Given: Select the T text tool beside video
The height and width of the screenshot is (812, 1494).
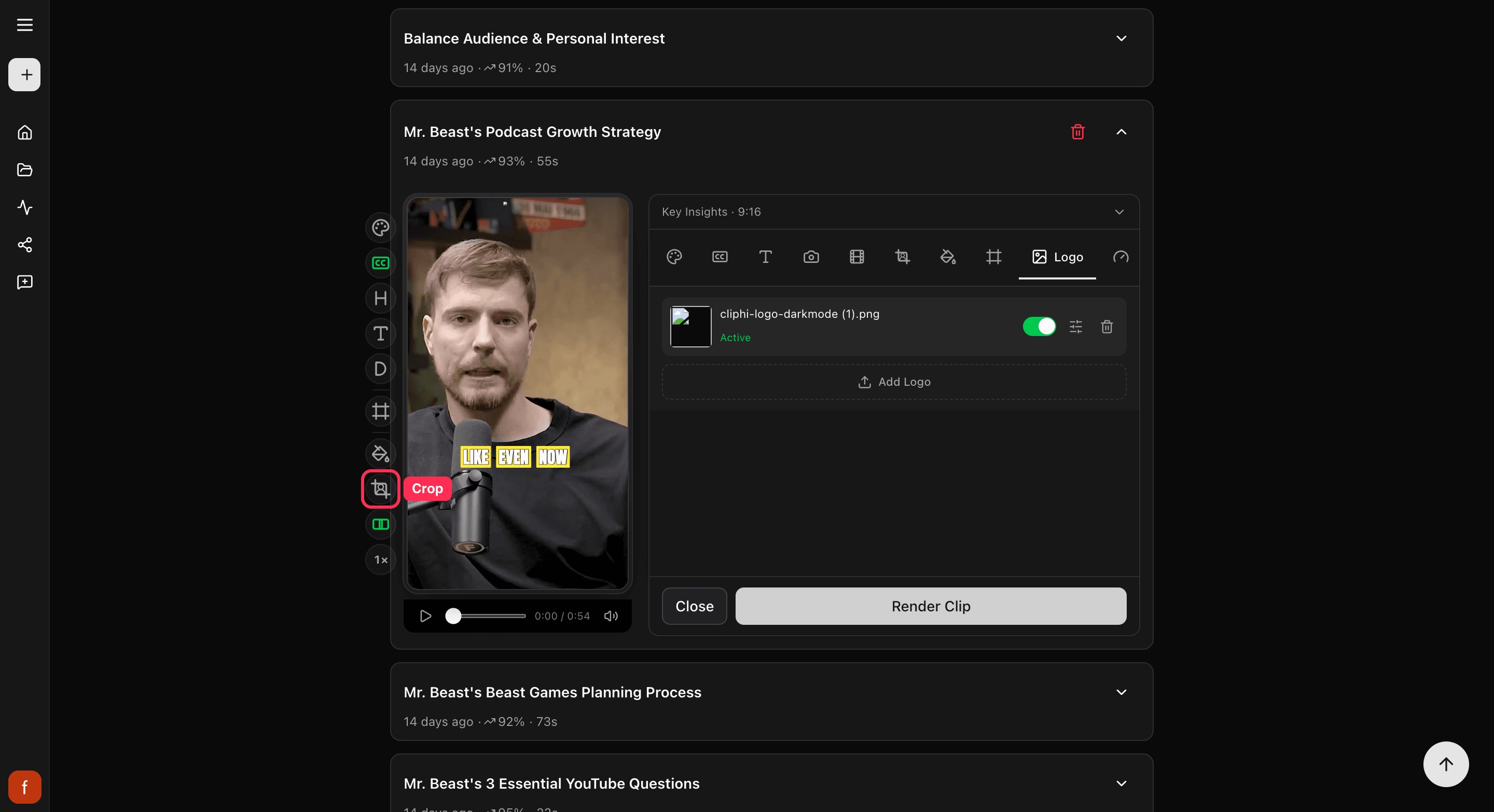Looking at the screenshot, I should [380, 333].
